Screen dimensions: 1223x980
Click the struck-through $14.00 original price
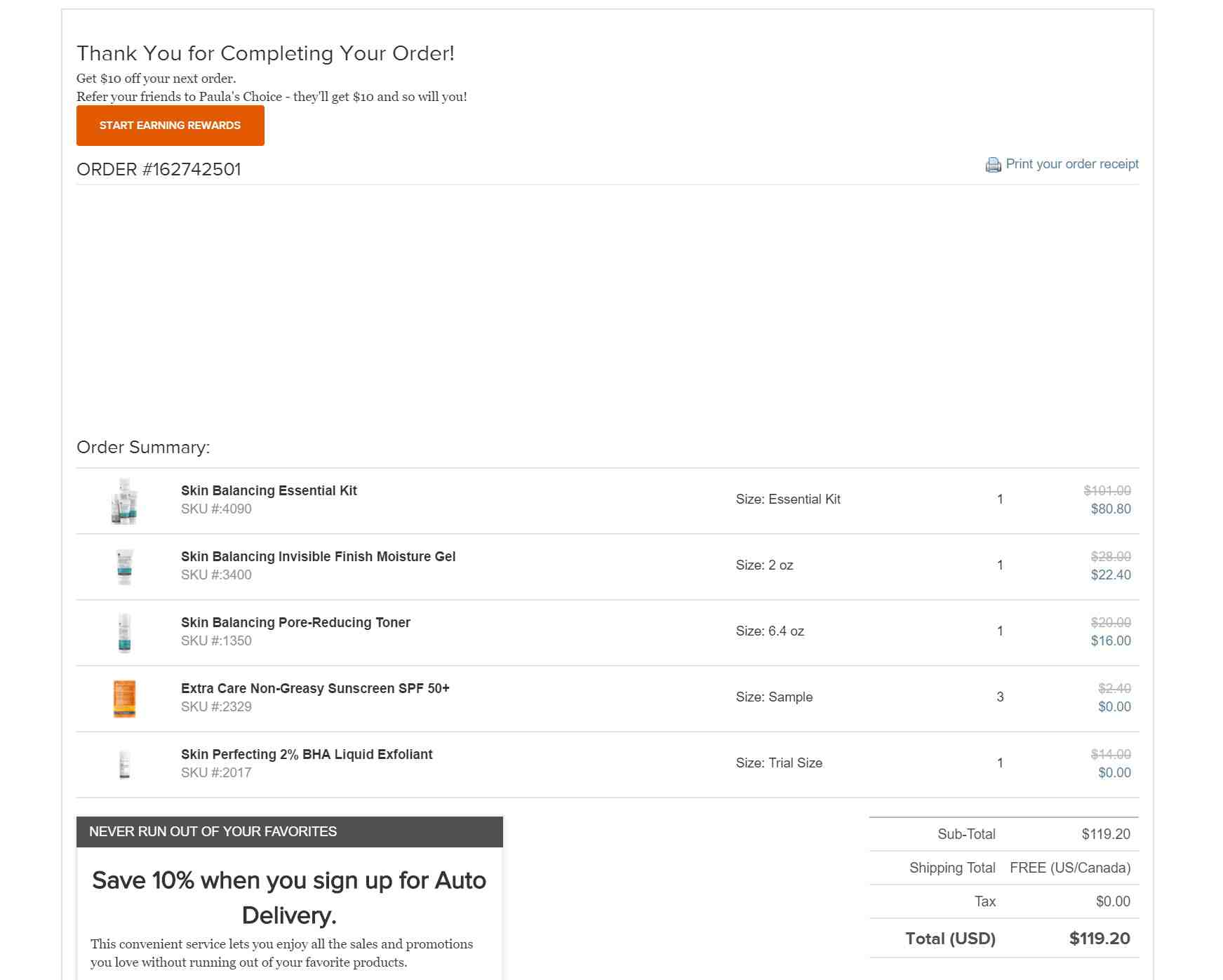tap(1111, 754)
